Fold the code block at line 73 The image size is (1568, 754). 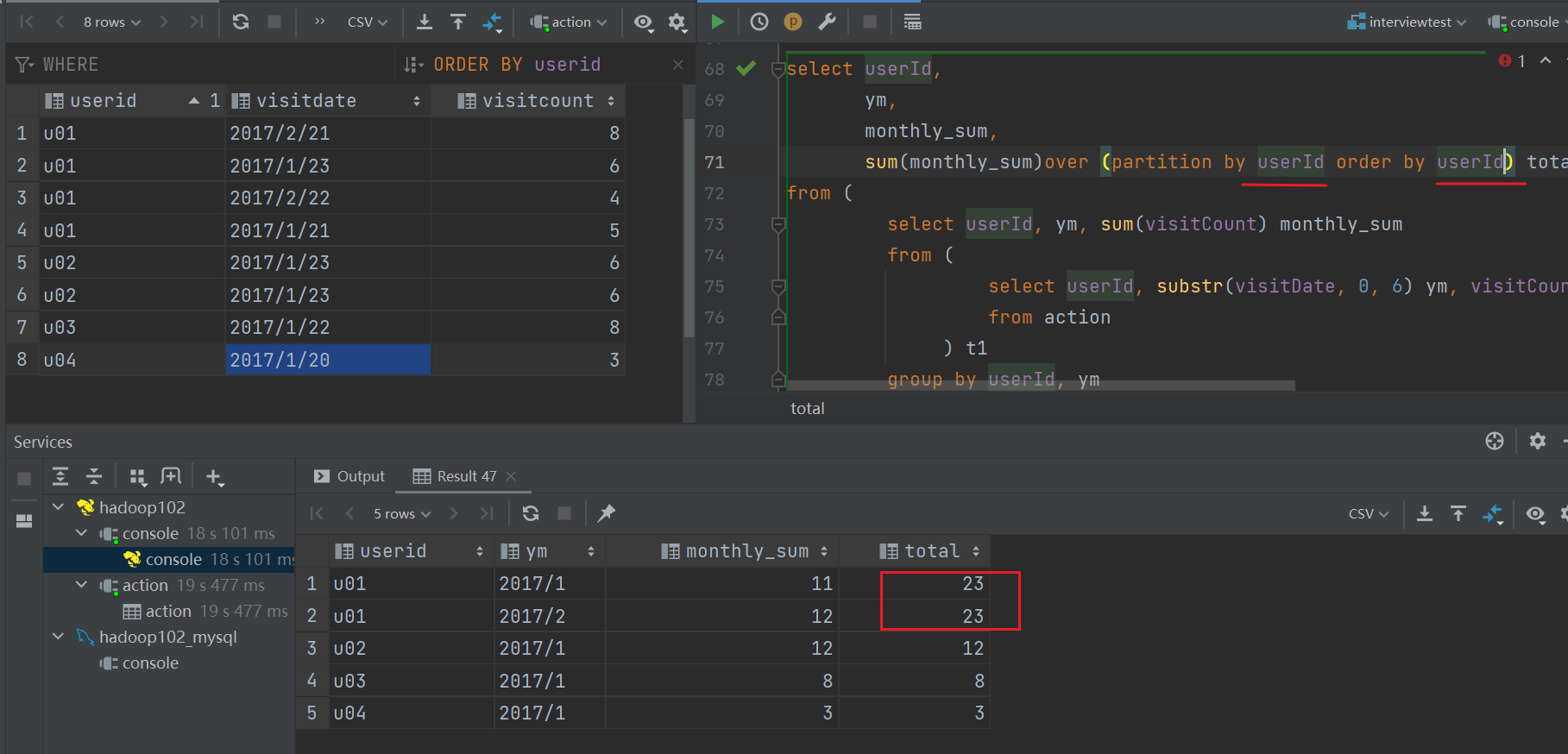point(778,224)
